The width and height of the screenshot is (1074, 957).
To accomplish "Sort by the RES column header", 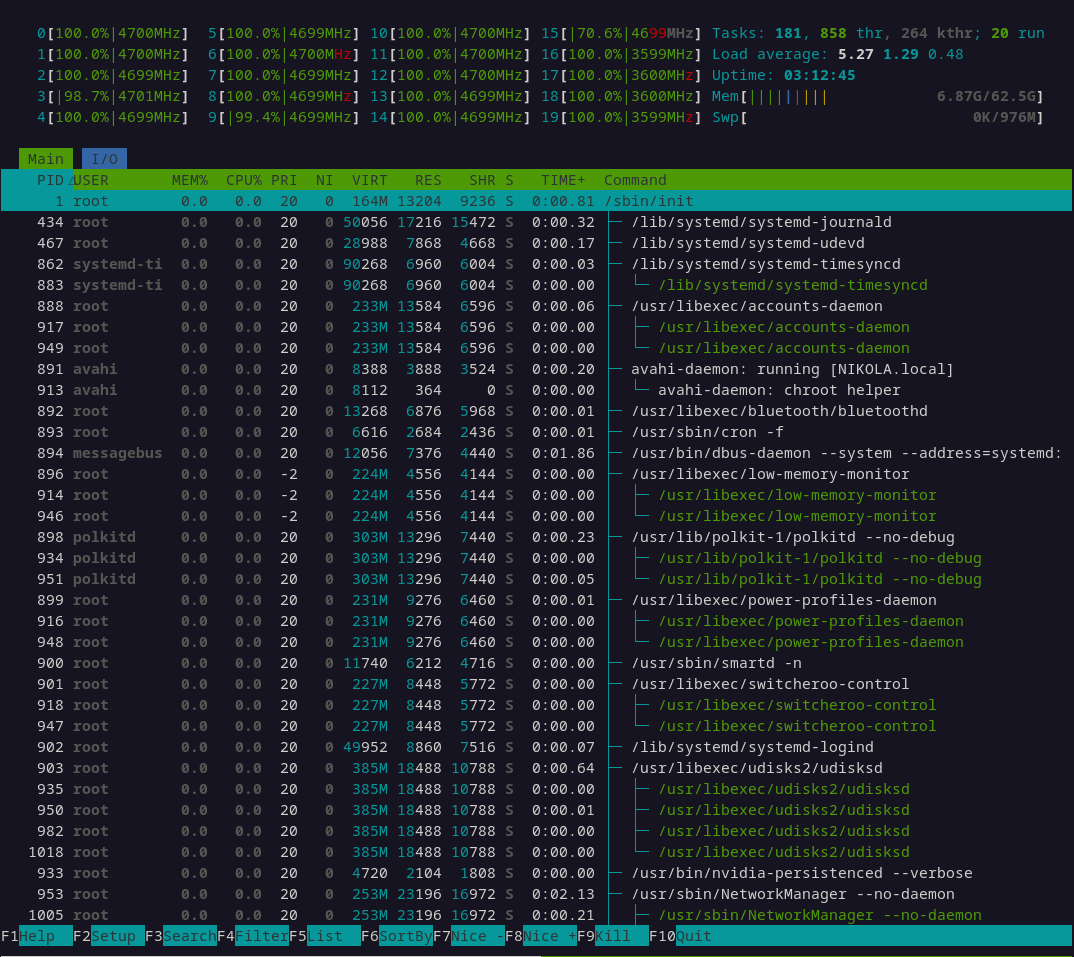I will pos(428,180).
